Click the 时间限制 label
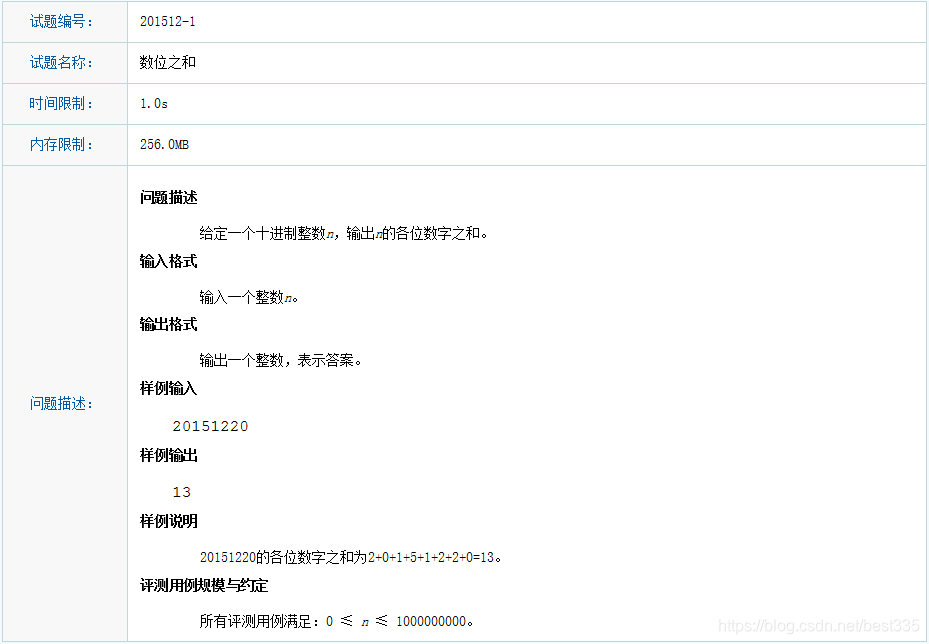This screenshot has height=644, width=929. [62, 104]
